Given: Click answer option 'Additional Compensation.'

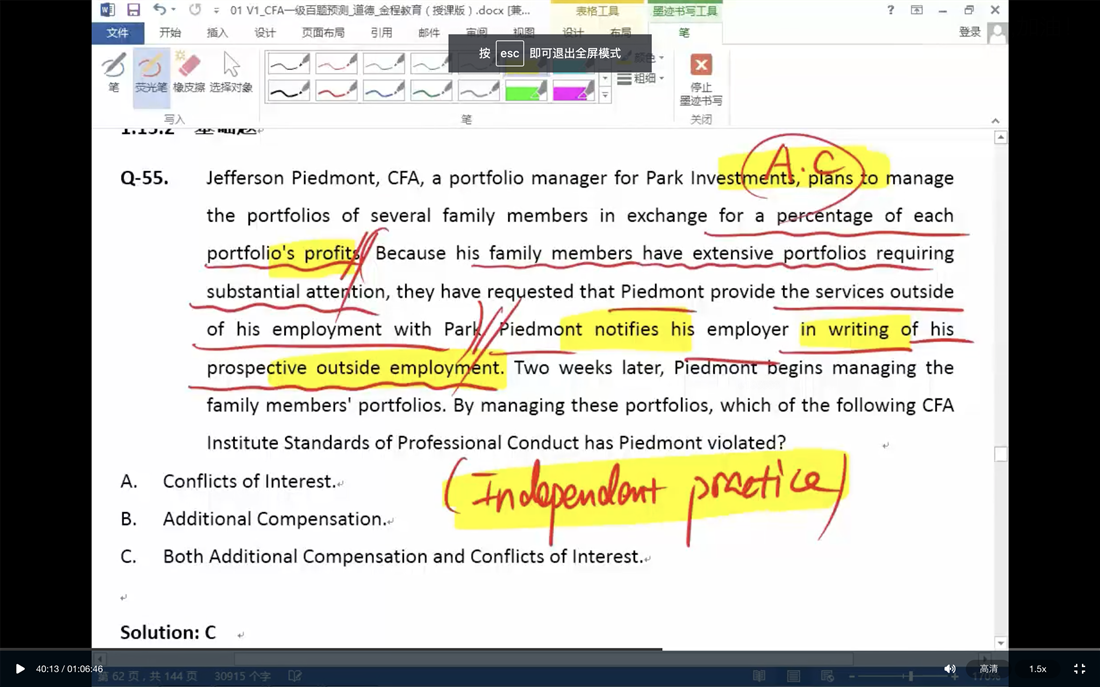Looking at the screenshot, I should (x=275, y=519).
